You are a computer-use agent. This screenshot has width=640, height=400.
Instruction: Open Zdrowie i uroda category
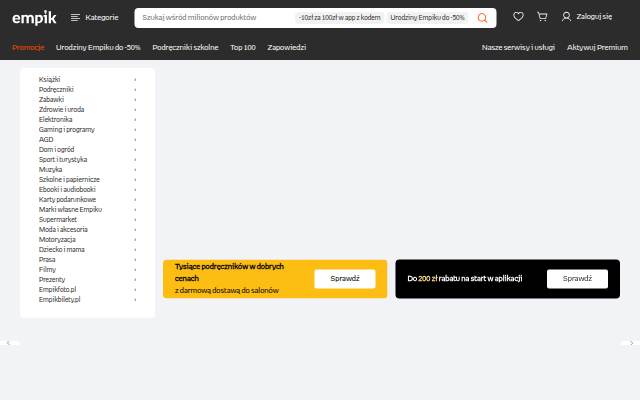click(x=61, y=109)
